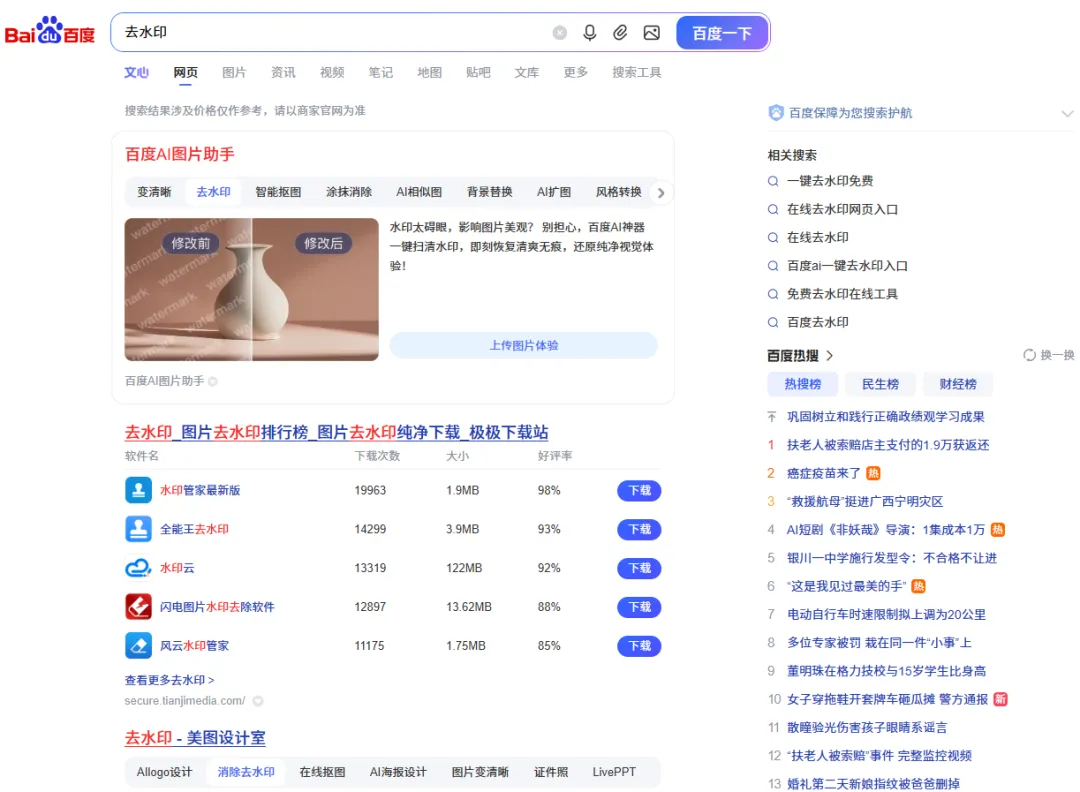Refresh hot list with 换一换

click(1049, 355)
